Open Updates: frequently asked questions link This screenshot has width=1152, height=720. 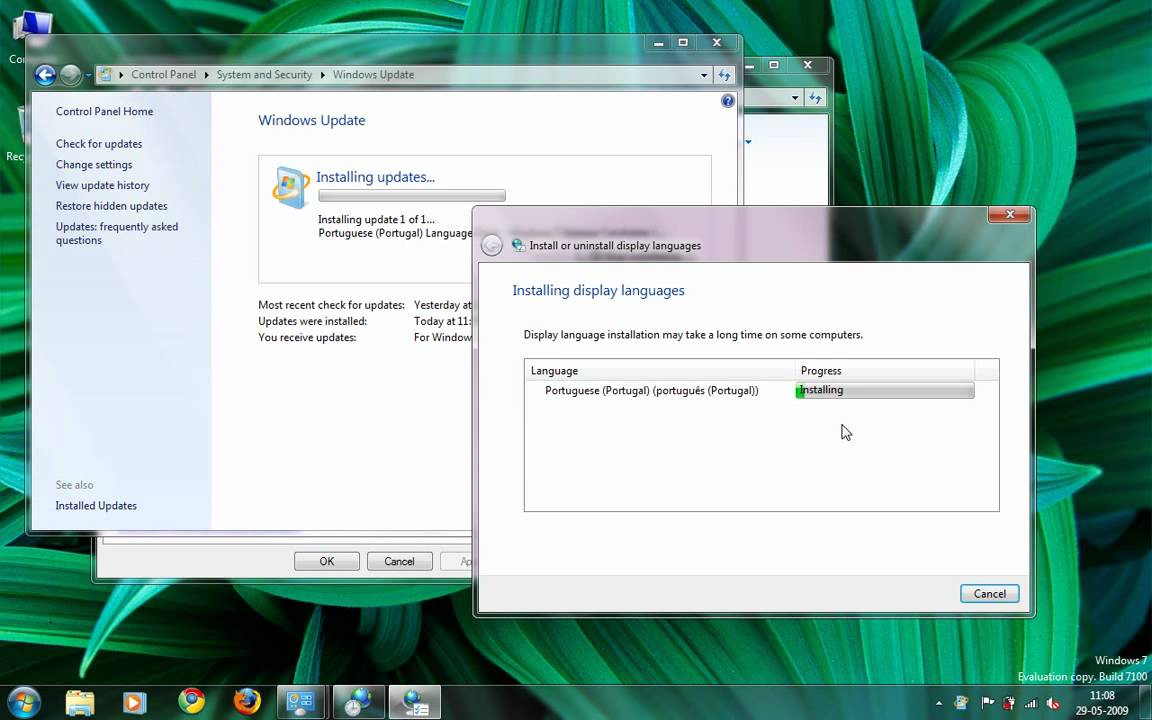117,233
